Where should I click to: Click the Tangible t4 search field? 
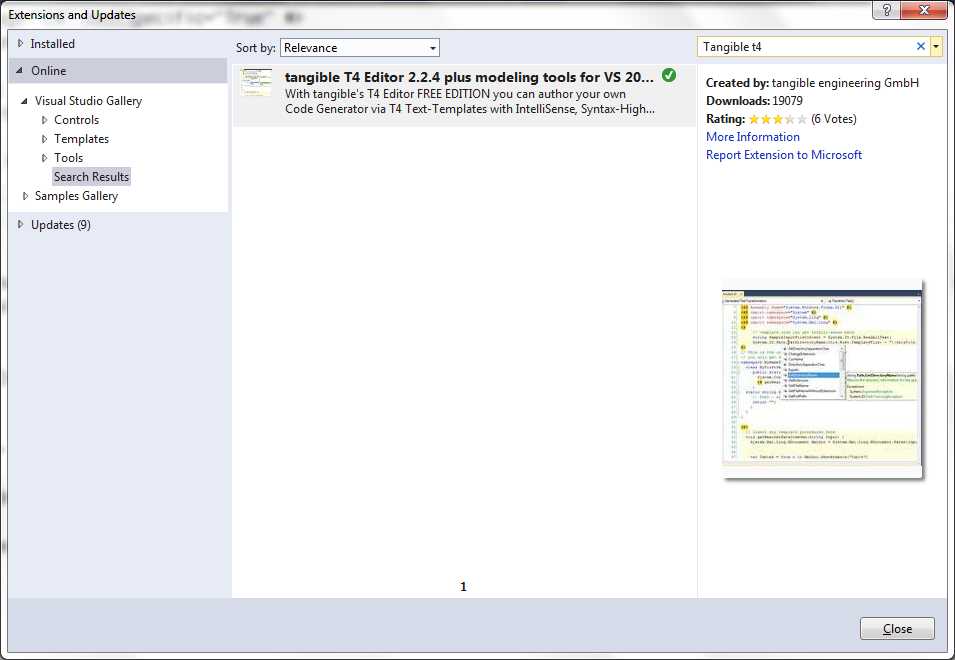click(806, 46)
